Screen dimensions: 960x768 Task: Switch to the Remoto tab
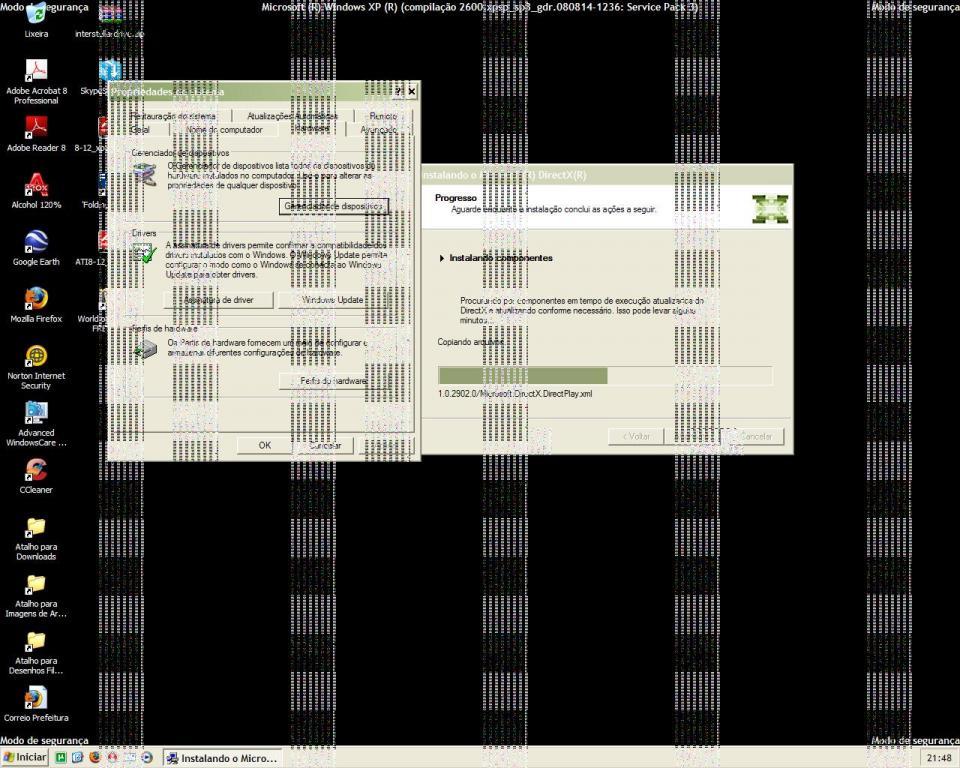(x=383, y=116)
